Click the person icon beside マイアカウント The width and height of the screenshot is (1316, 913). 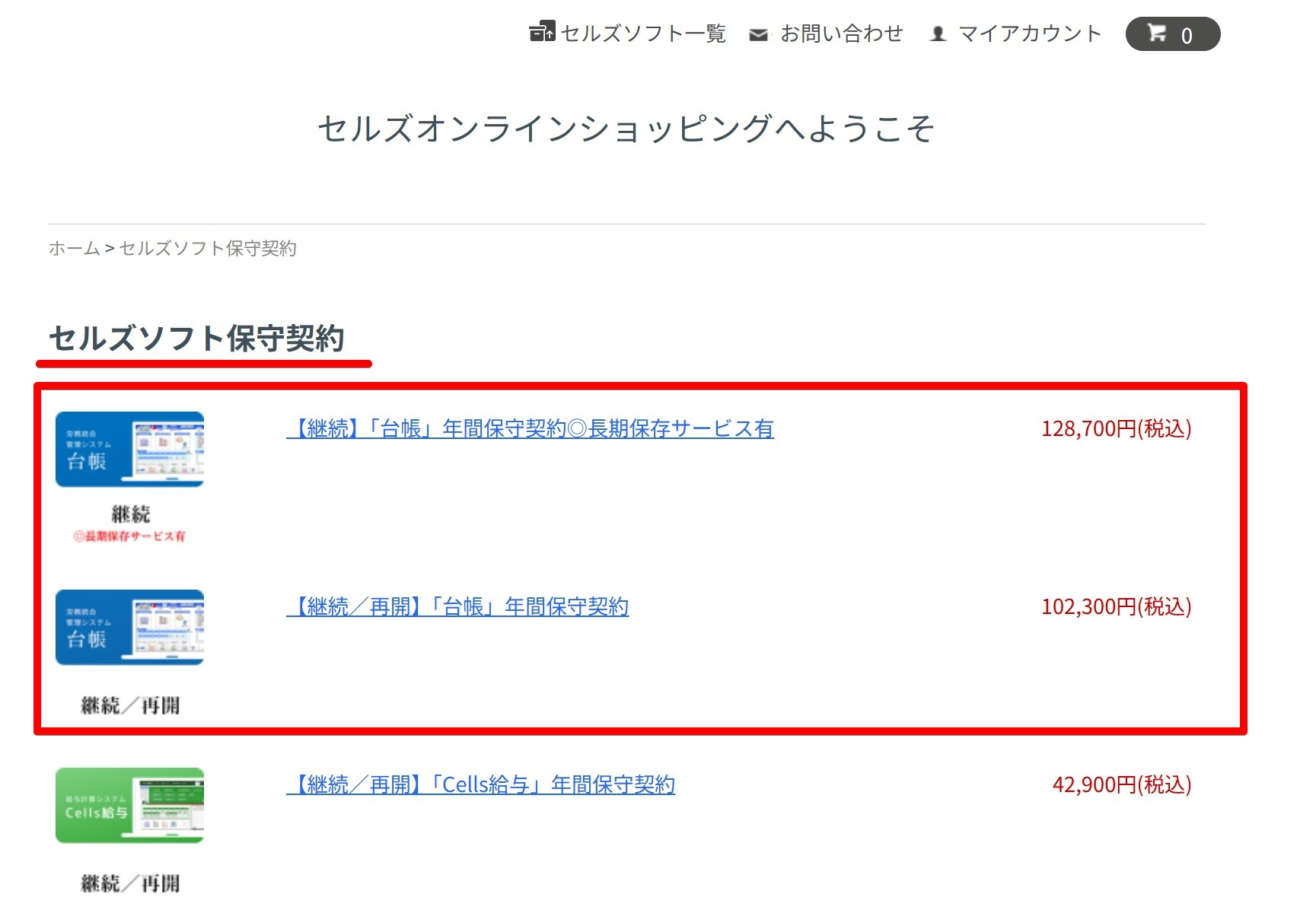[938, 34]
